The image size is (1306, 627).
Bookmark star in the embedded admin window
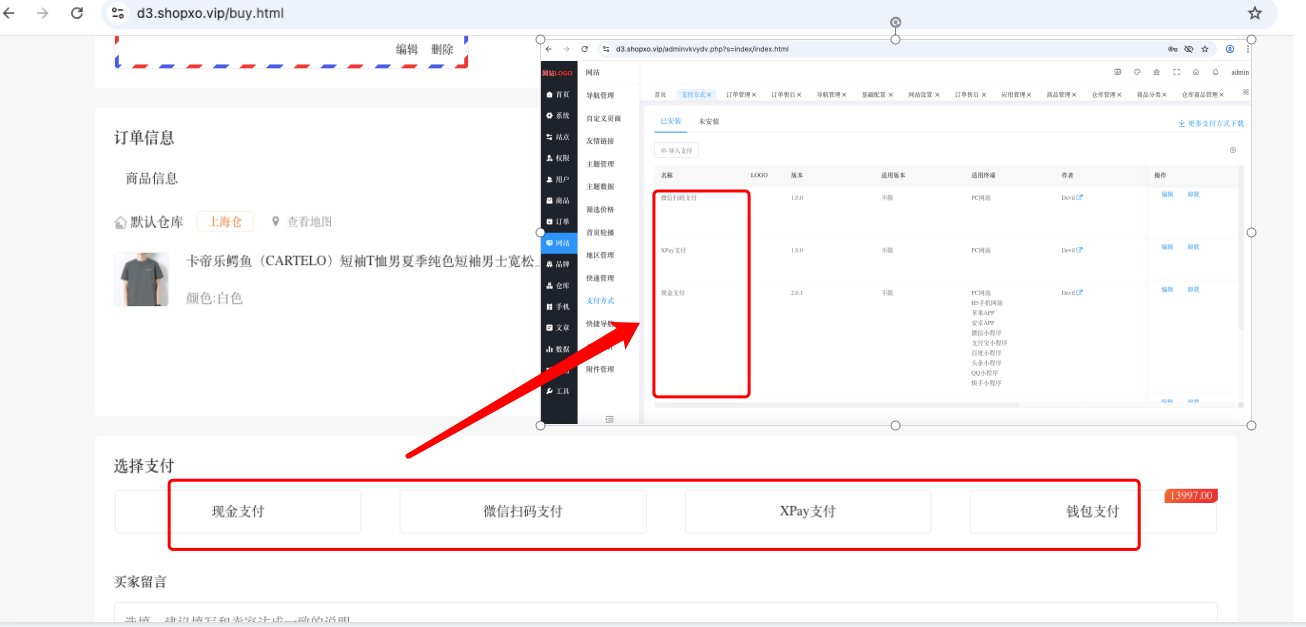[x=1205, y=48]
